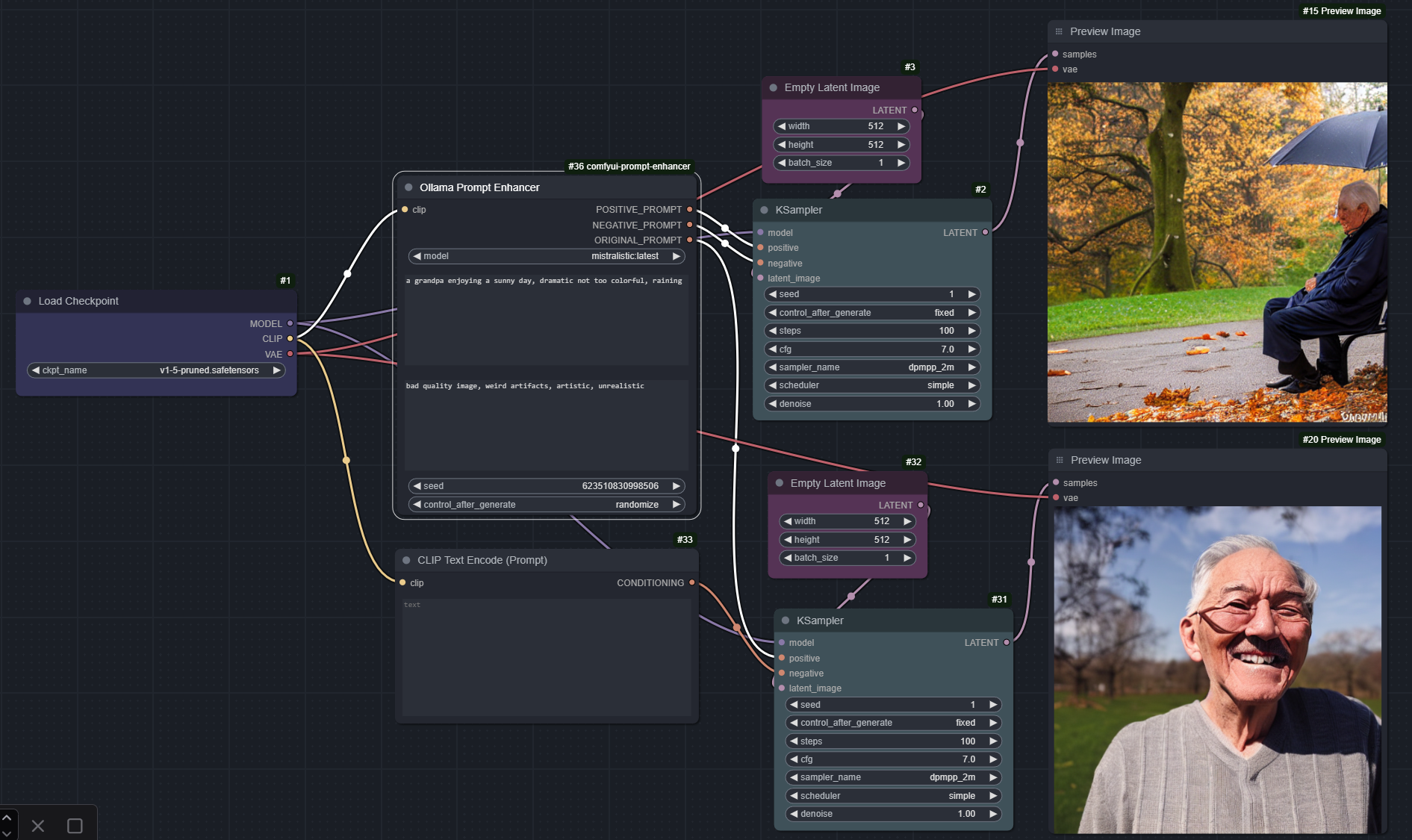Click the CONDITIONING output socket on CLIP Text Encode
This screenshot has width=1412, height=840.
coord(692,582)
